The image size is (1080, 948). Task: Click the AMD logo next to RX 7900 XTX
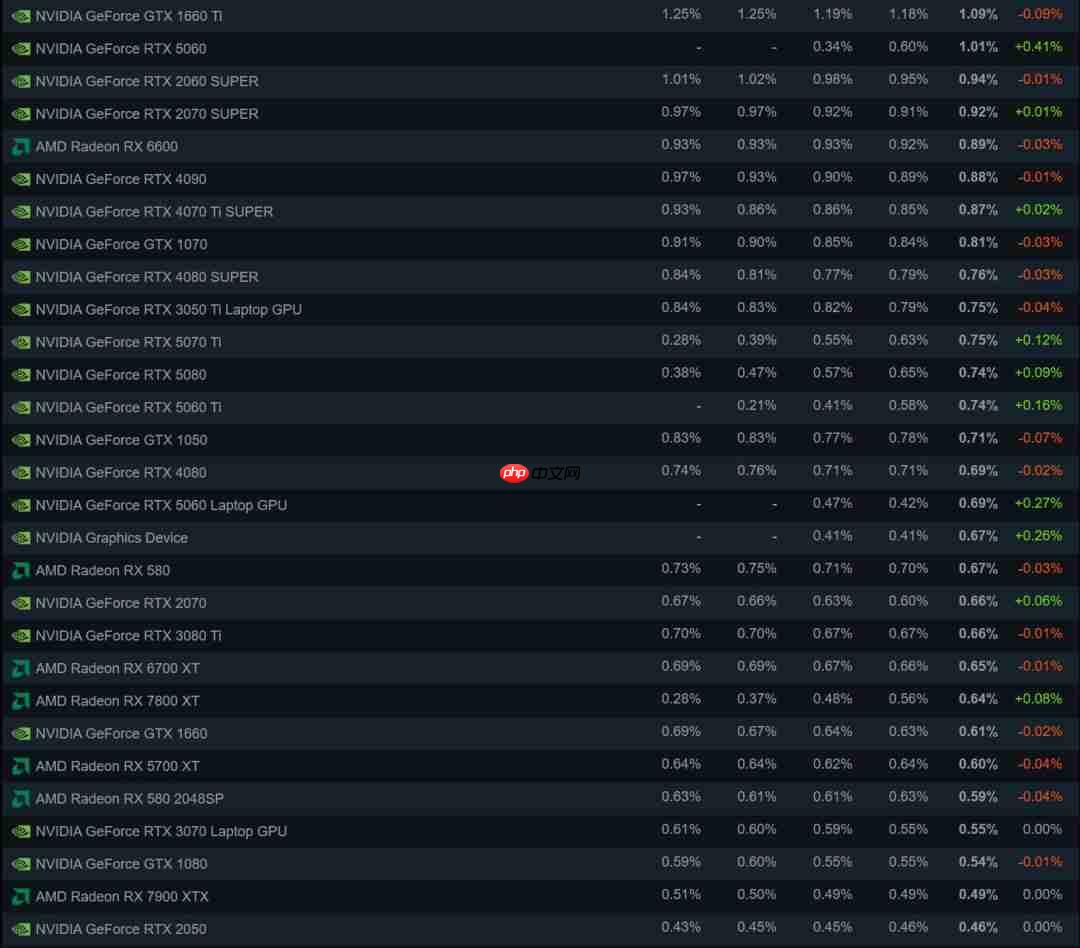[21, 897]
